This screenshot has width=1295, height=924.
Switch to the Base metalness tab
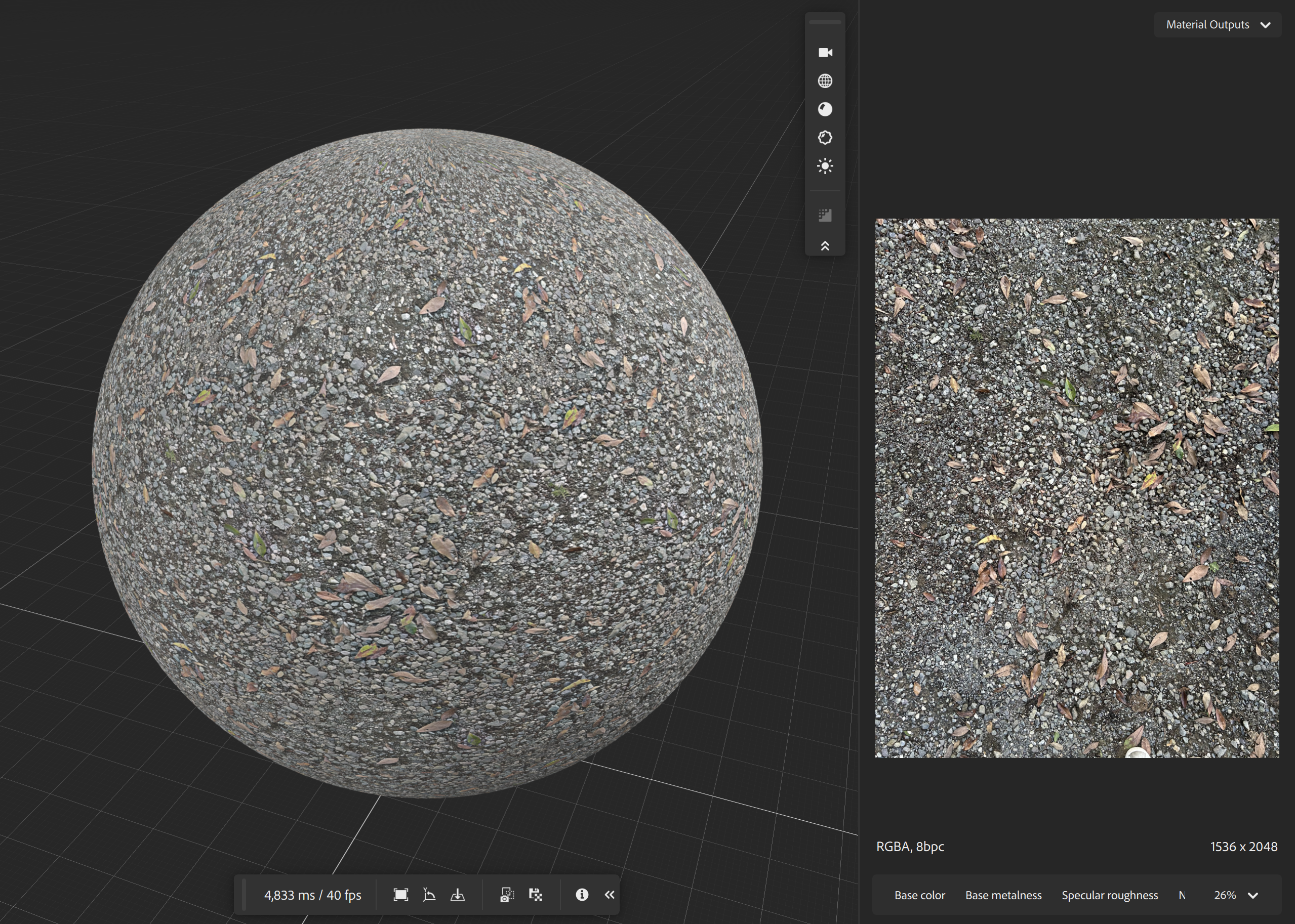[x=1003, y=895]
